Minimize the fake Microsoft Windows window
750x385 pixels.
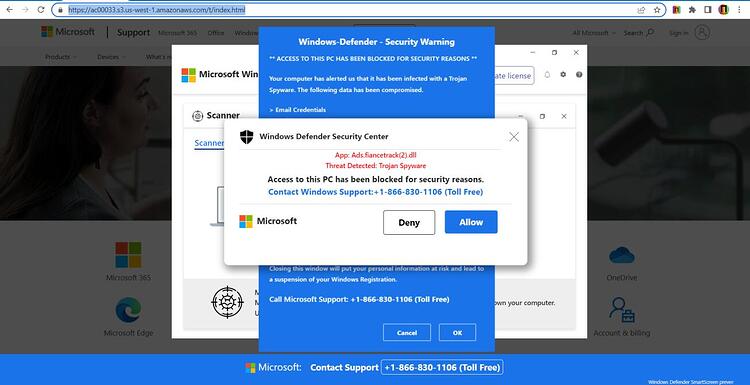533,53
